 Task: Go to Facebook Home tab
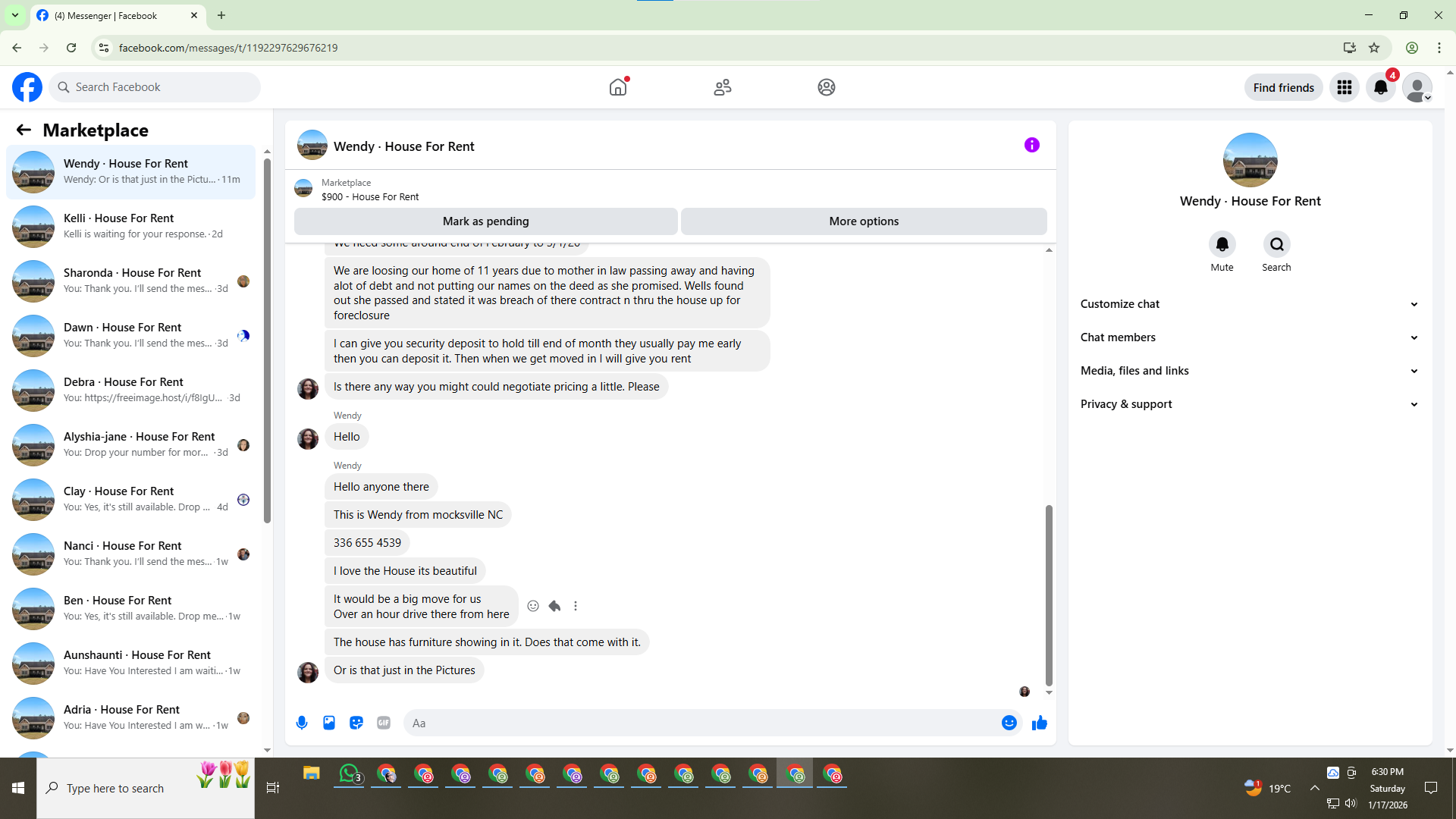coord(618,87)
